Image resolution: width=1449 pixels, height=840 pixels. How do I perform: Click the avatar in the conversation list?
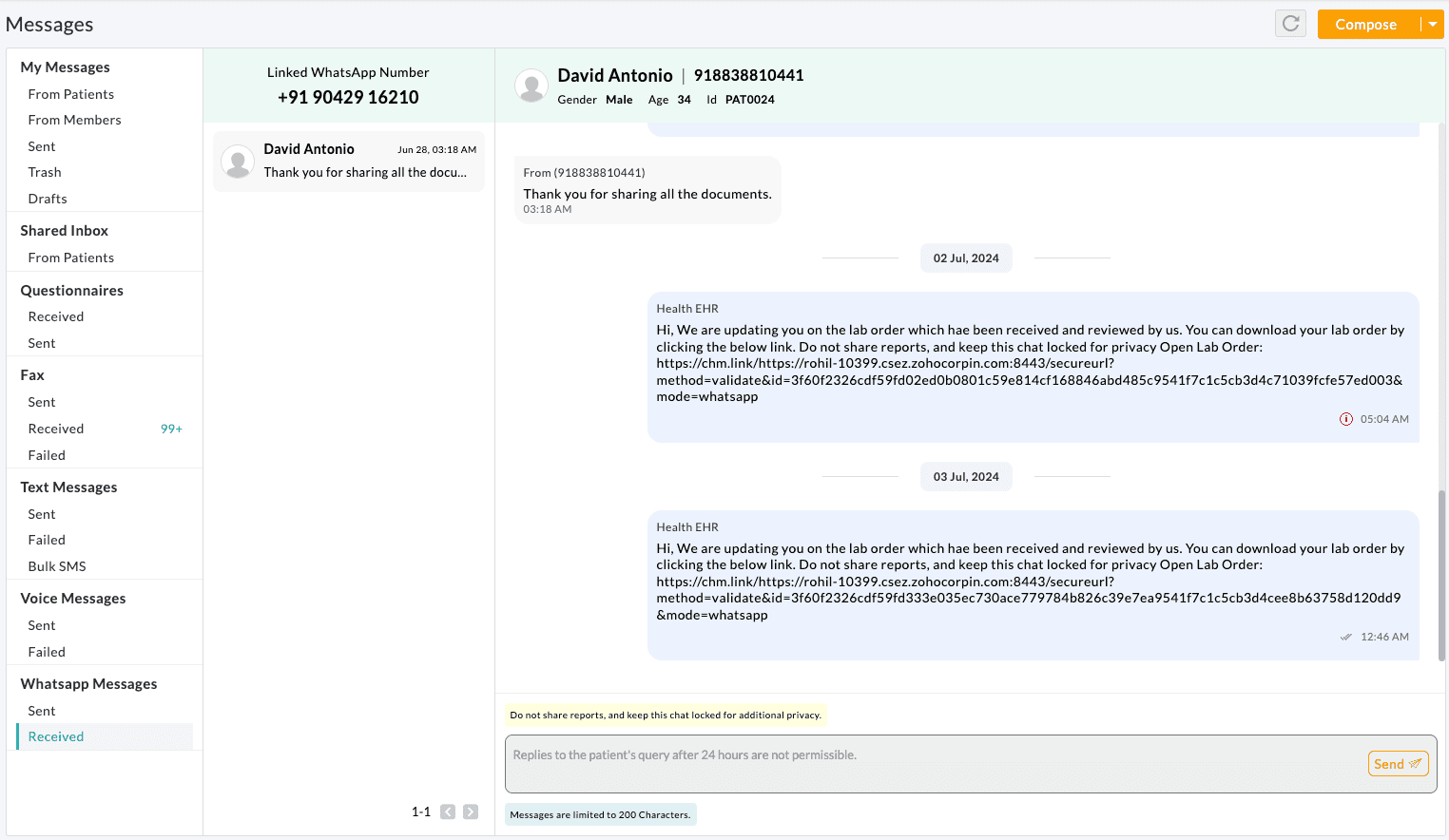tap(238, 162)
